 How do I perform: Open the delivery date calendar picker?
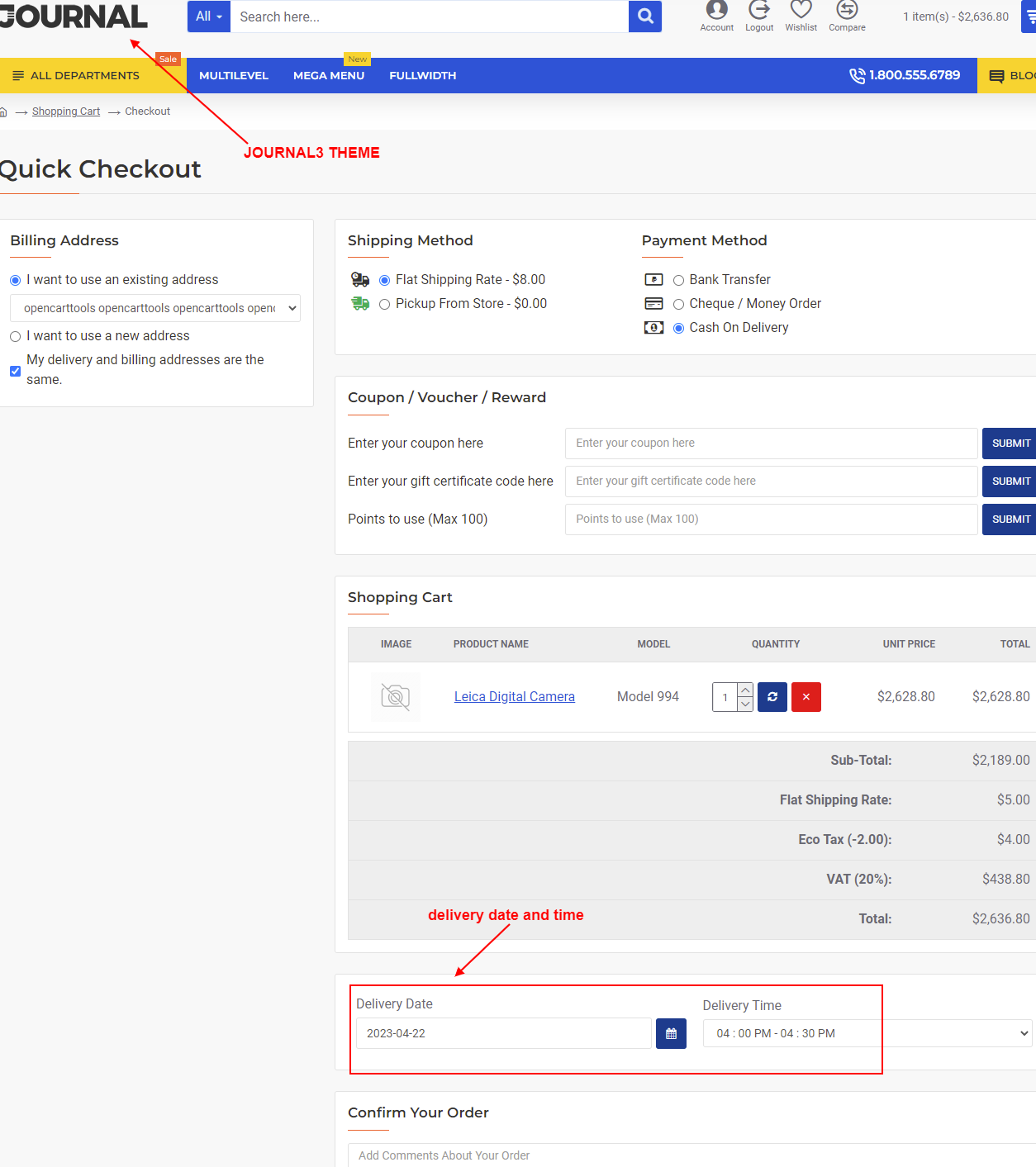pyautogui.click(x=671, y=1033)
